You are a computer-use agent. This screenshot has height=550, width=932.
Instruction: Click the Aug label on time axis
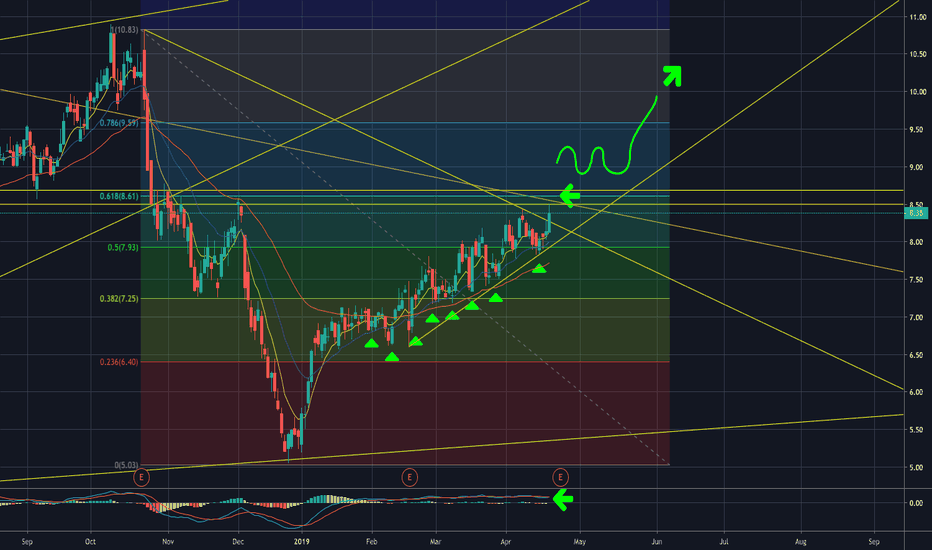point(801,542)
